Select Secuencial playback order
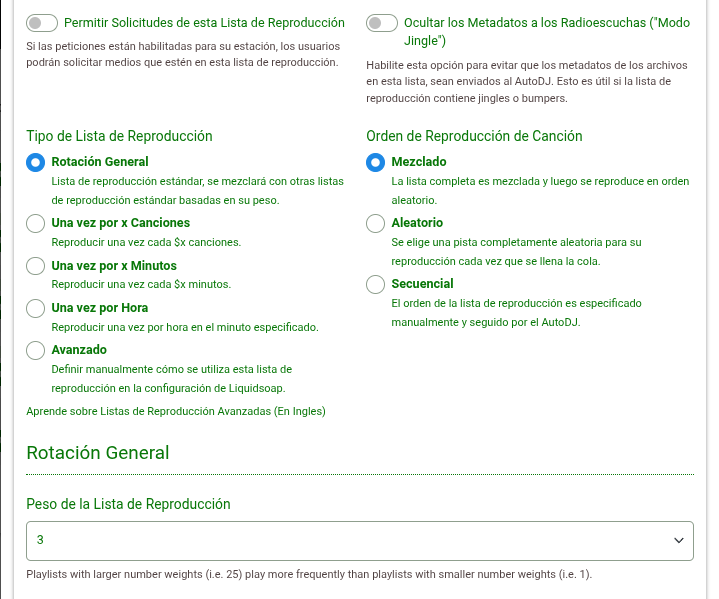This screenshot has width=719, height=599. (376, 284)
